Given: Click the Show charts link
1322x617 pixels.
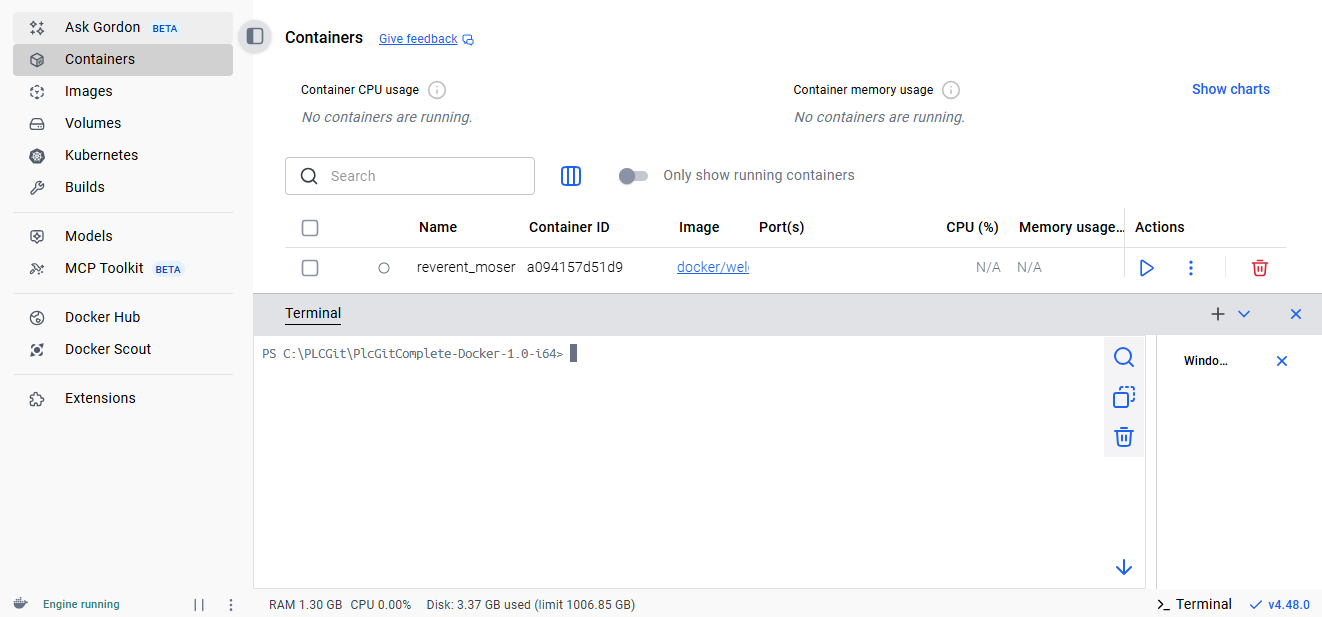Looking at the screenshot, I should pos(1230,89).
